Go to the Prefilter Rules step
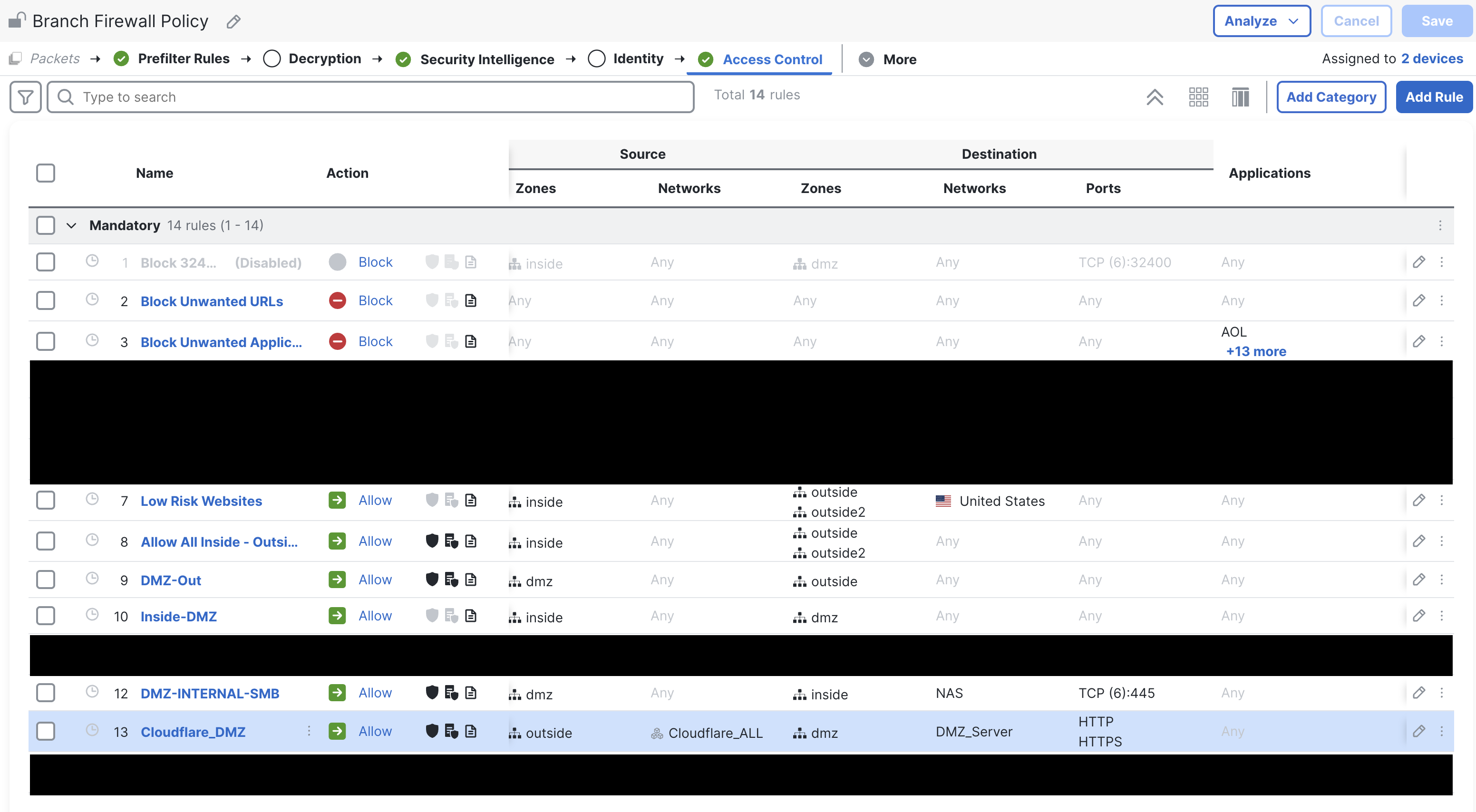Screen dimensions: 1476x812 tap(184, 58)
